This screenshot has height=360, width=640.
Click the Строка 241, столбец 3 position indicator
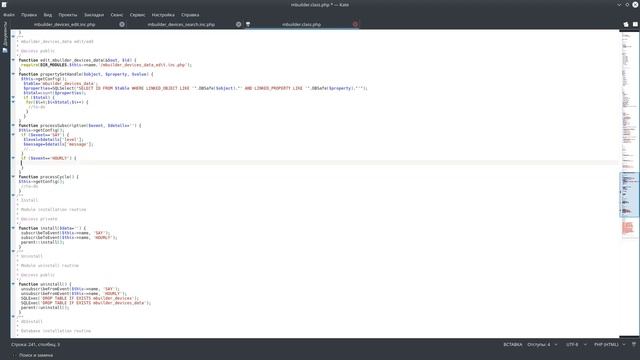click(x=36, y=344)
